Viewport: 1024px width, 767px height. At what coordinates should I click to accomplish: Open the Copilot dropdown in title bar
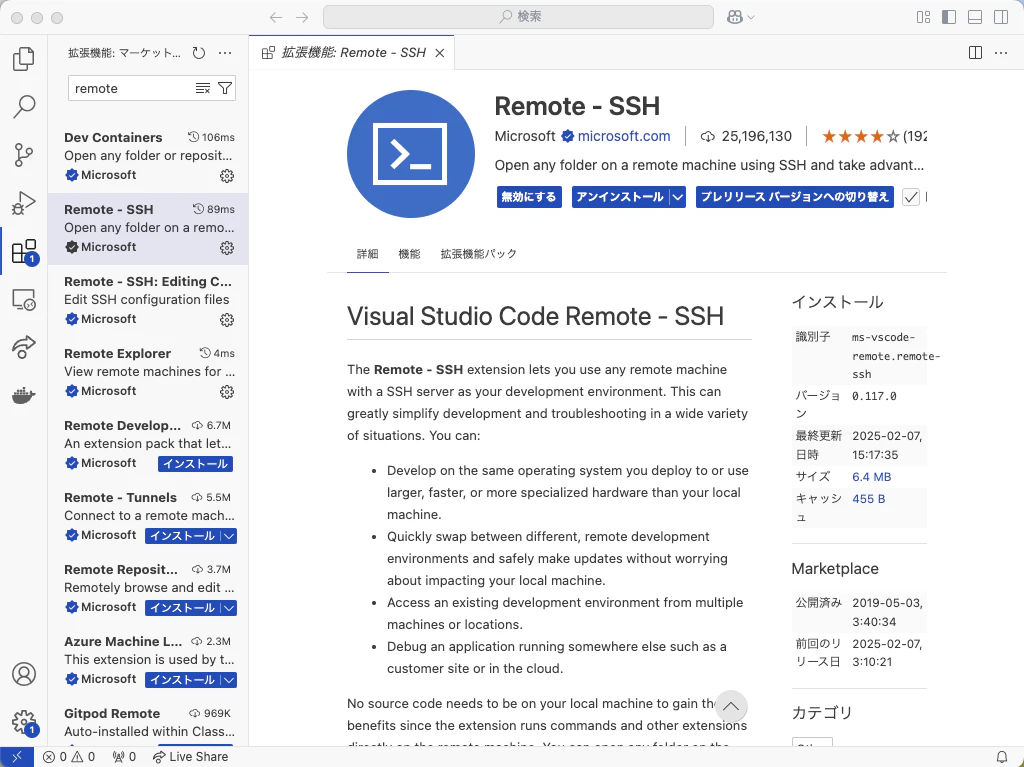[741, 17]
